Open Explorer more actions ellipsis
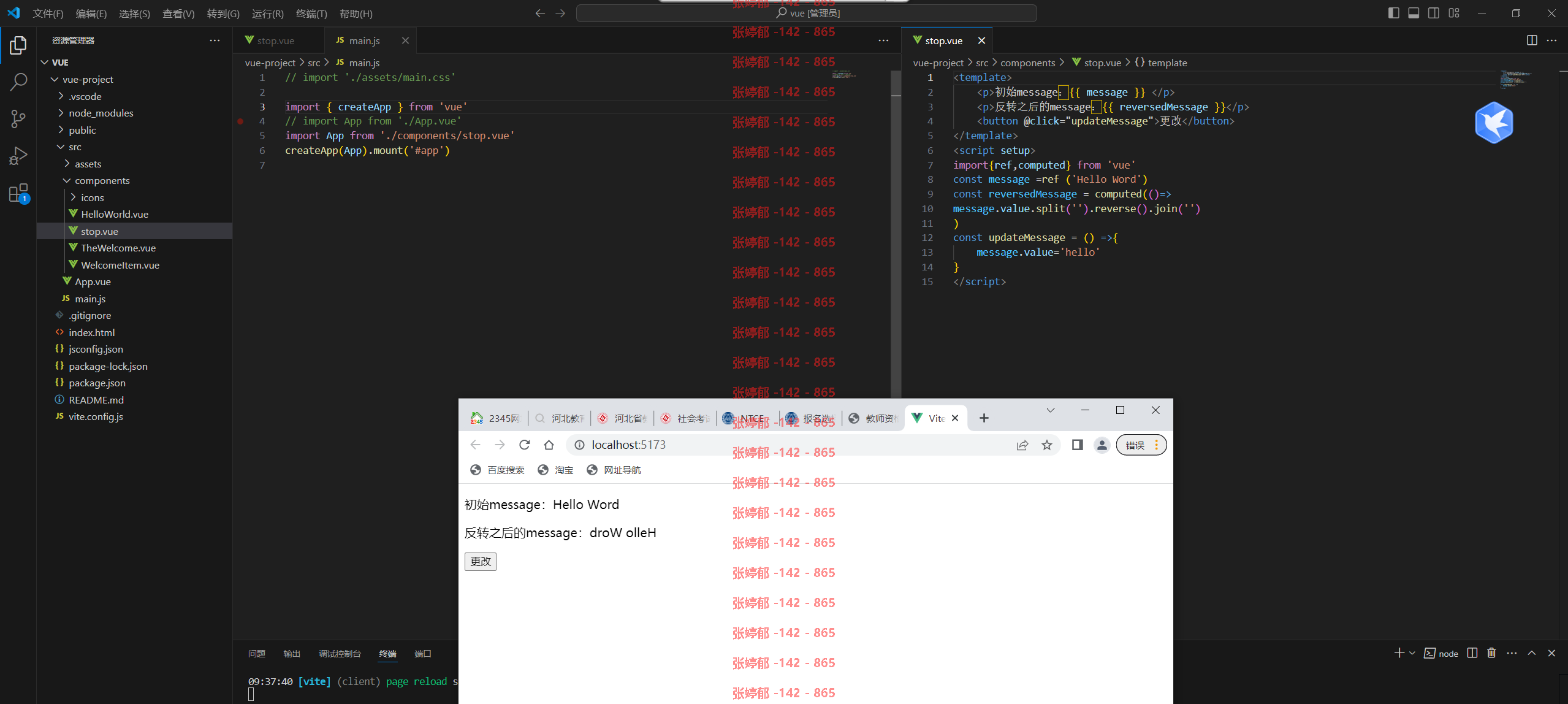The image size is (1568, 704). tap(215, 40)
